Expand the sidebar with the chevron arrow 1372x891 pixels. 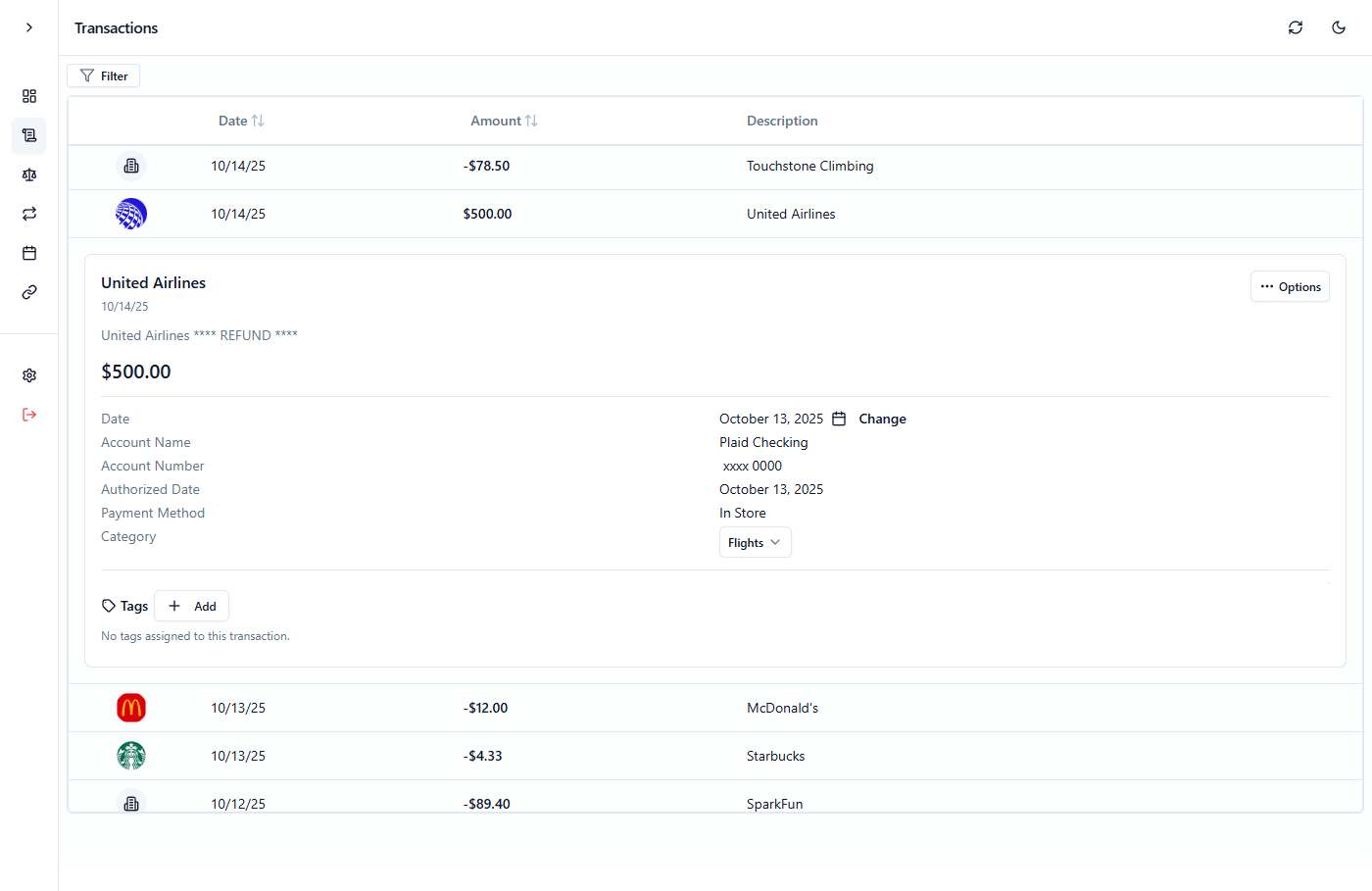point(28,27)
